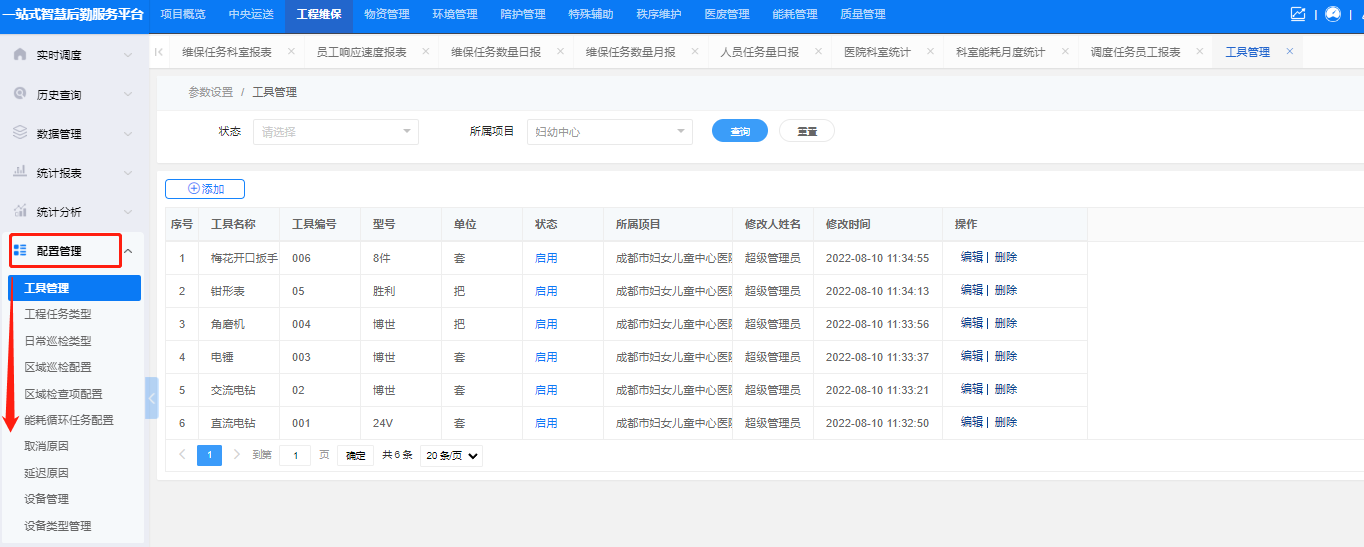This screenshot has height=547, width=1364.
Task: Expand the 历史查询 sidebar menu
Action: (x=128, y=94)
